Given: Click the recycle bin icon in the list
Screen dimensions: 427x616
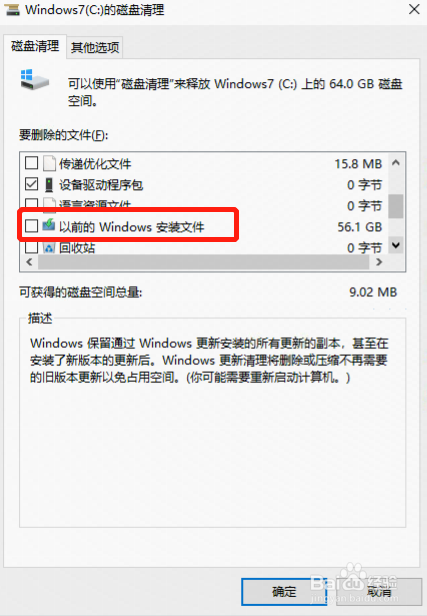Looking at the screenshot, I should pyautogui.click(x=49, y=248).
